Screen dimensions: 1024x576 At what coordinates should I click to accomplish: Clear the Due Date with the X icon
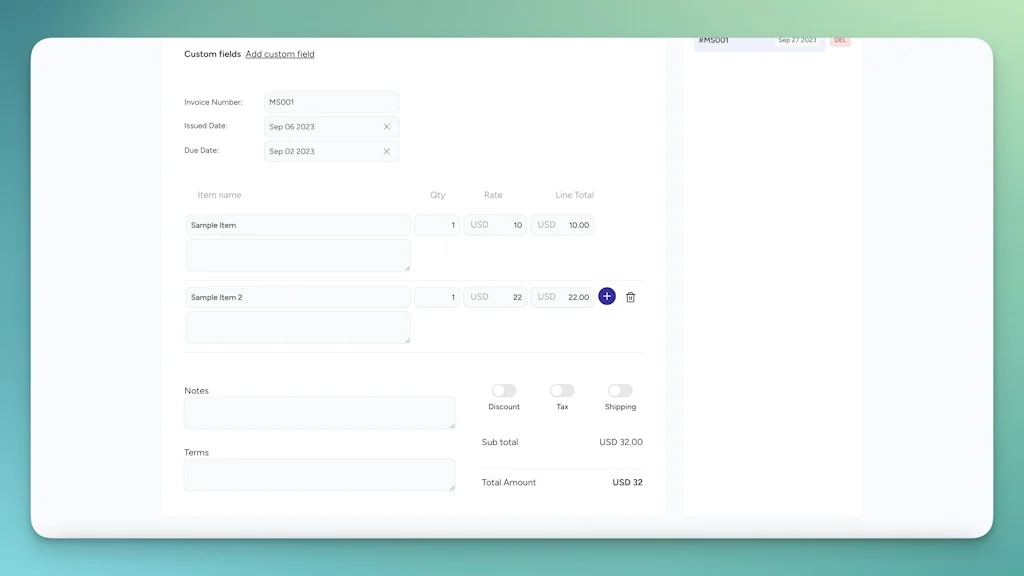pos(387,151)
